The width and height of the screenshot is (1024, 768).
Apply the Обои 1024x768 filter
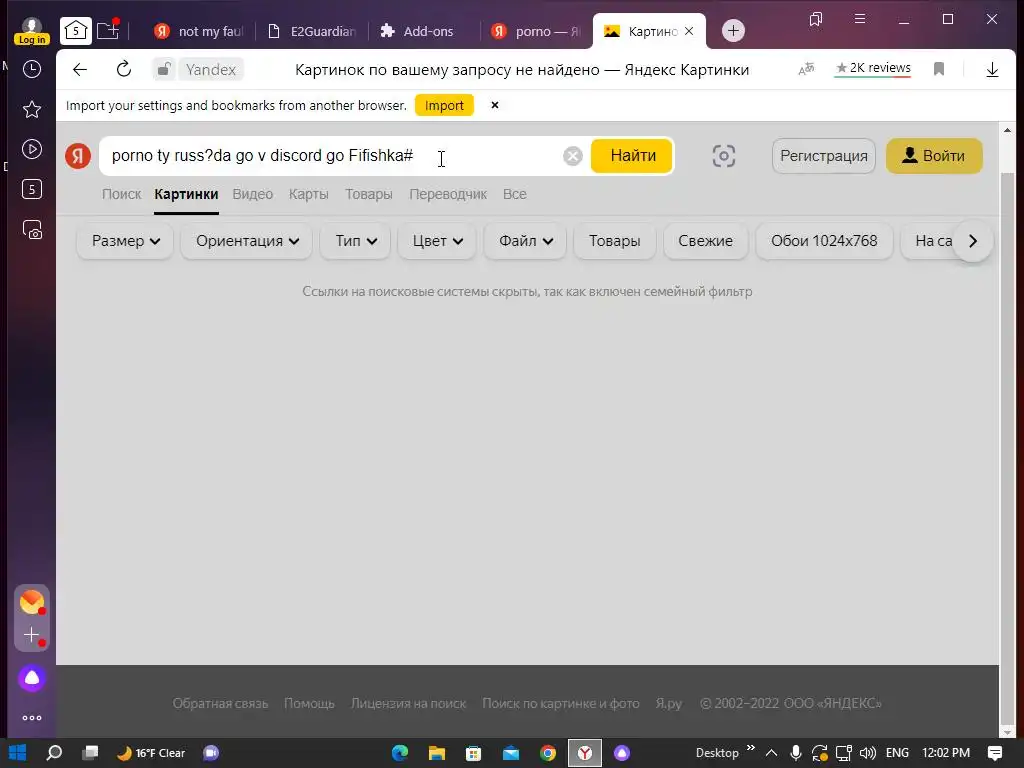click(824, 241)
